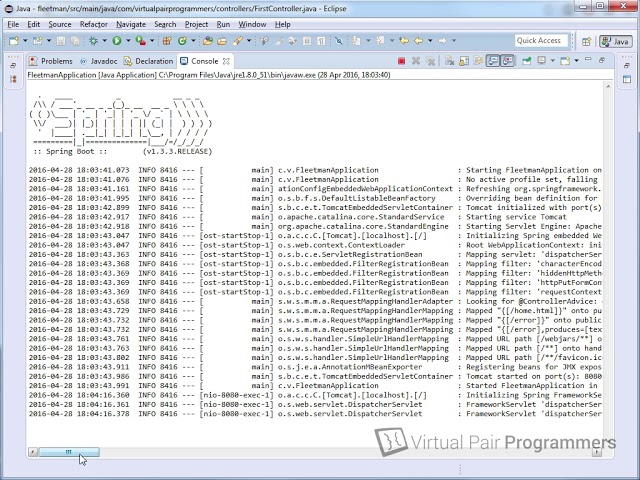Screen dimensions: 640x480
Task: Go back with the yellow Back arrow
Action: pyautogui.click(x=418, y=40)
